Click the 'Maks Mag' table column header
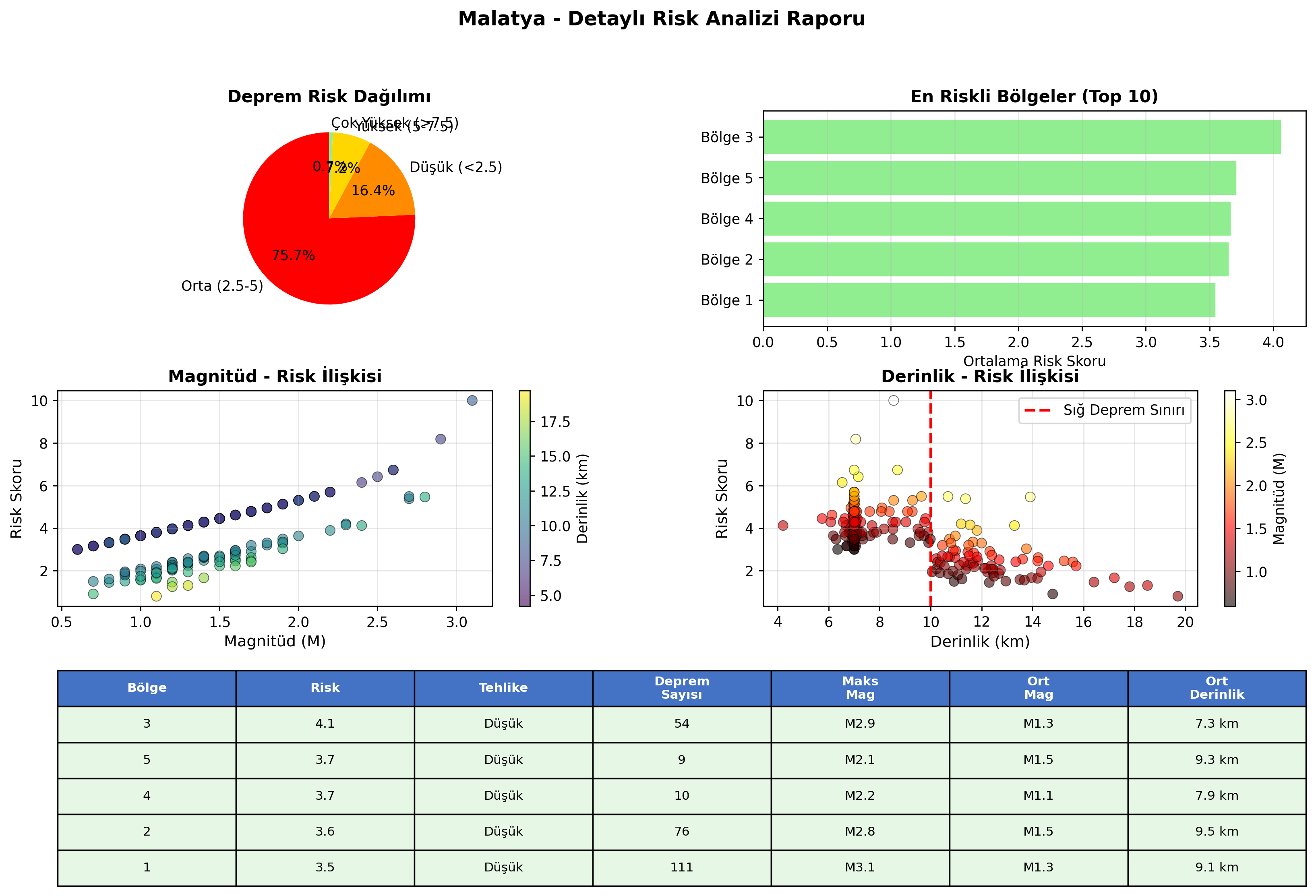 click(860, 688)
